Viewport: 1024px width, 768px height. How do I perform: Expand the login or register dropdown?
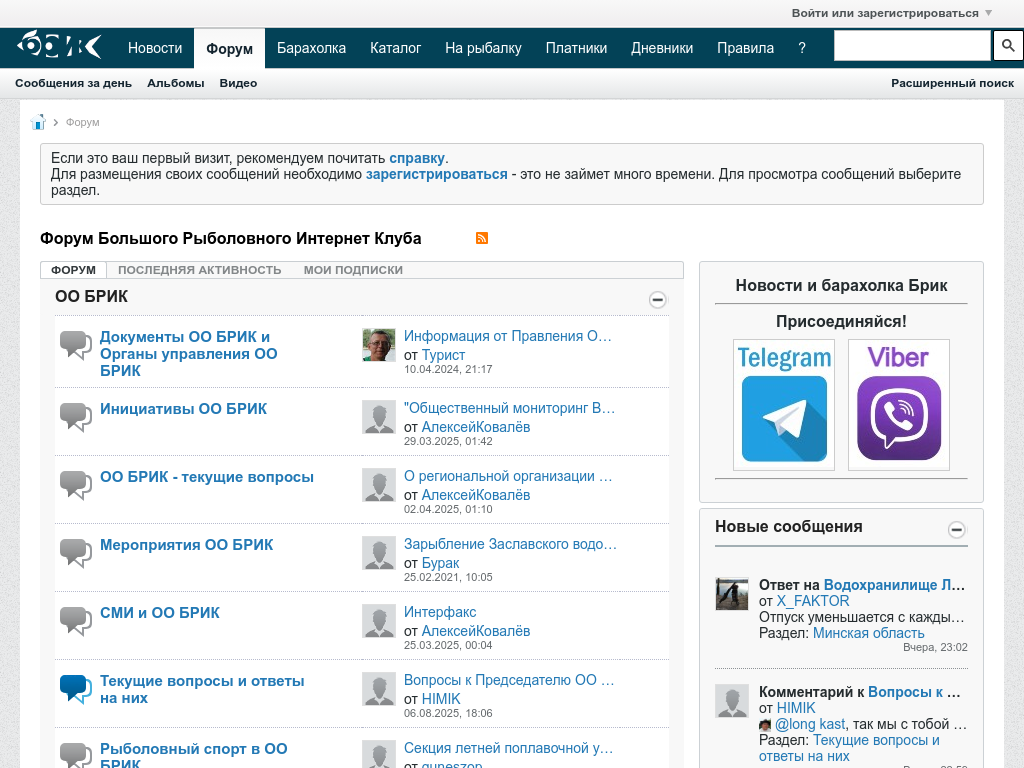(891, 13)
